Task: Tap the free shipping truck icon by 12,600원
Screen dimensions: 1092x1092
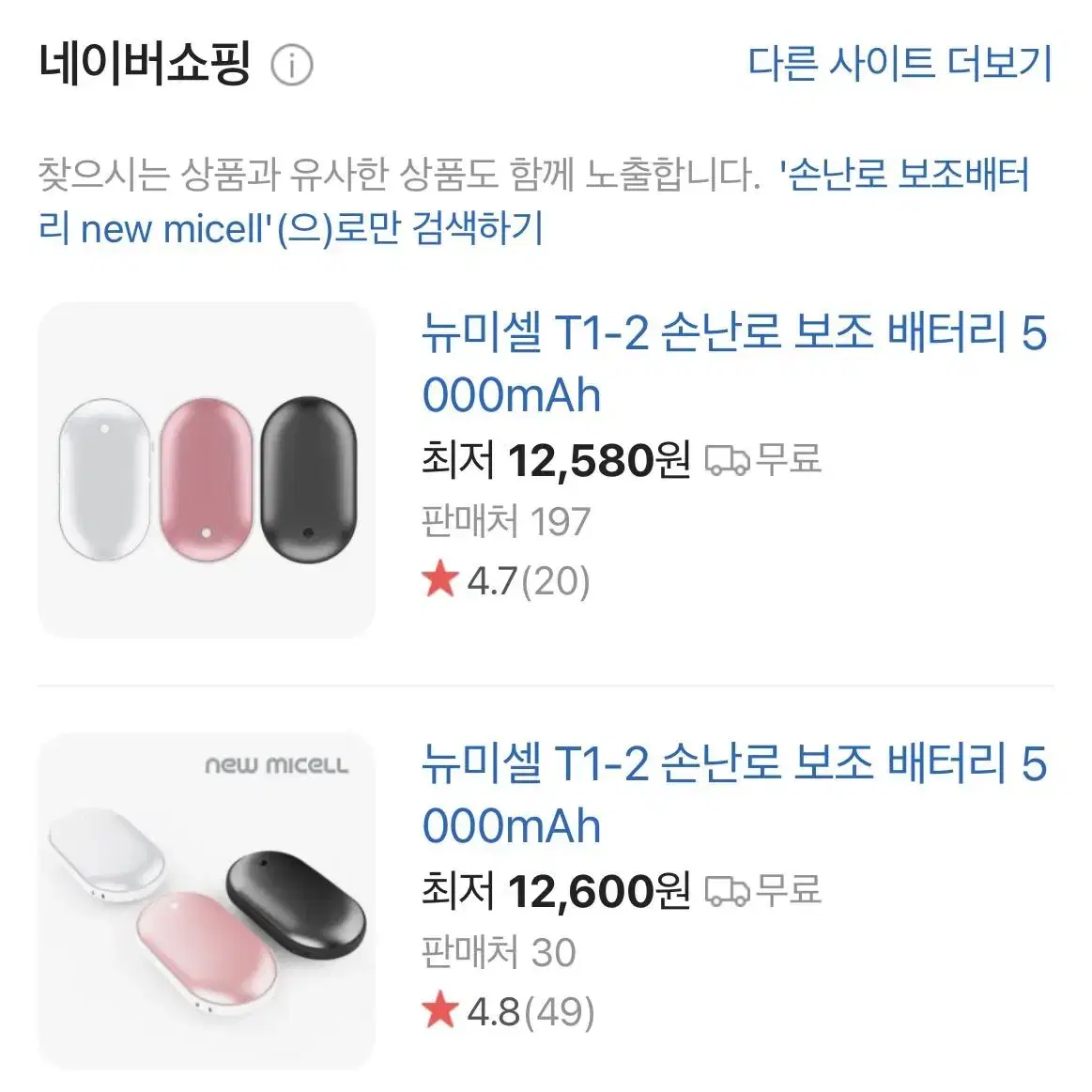Action: coord(727,891)
